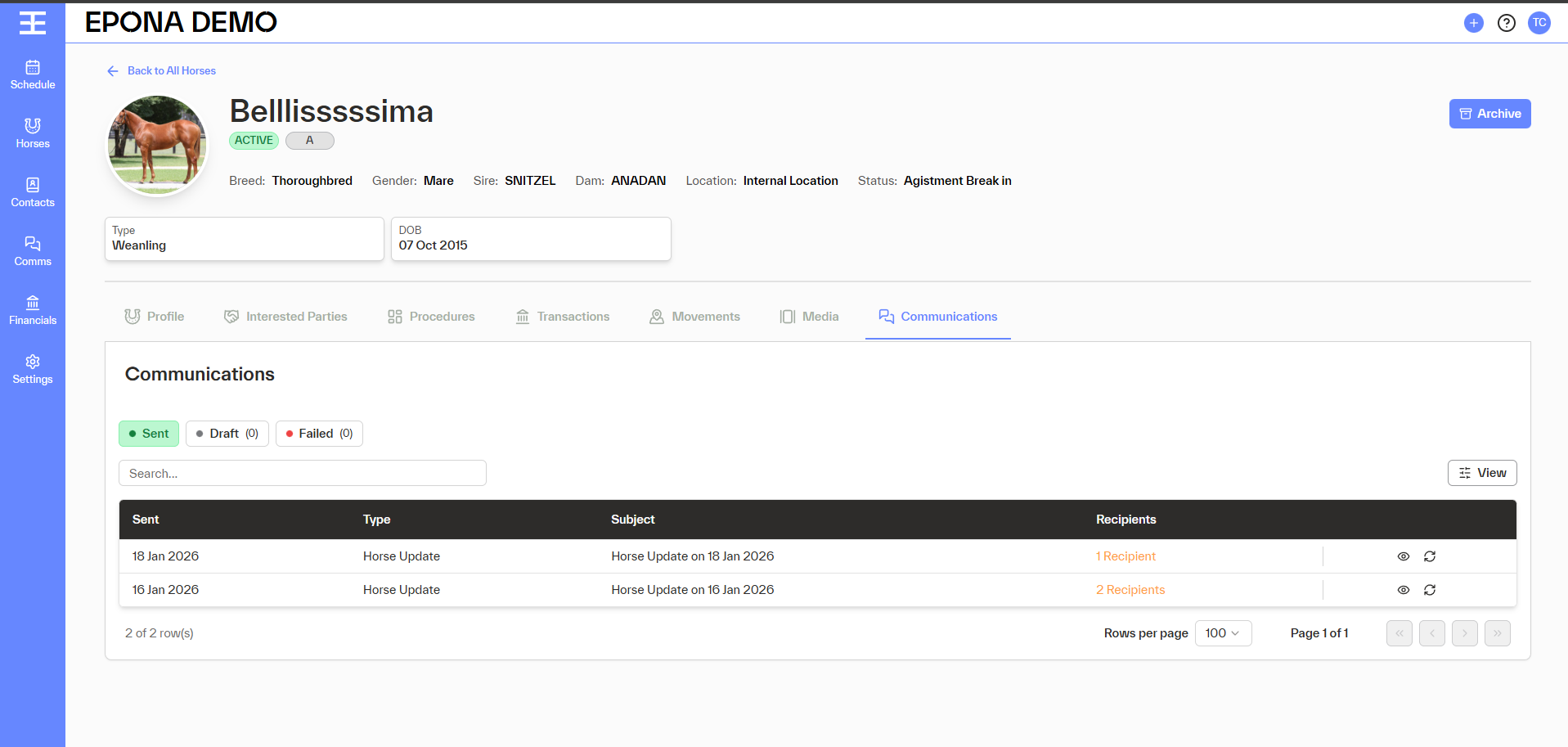Click the Archive button
Viewport: 1568px width, 747px height.
click(1489, 114)
